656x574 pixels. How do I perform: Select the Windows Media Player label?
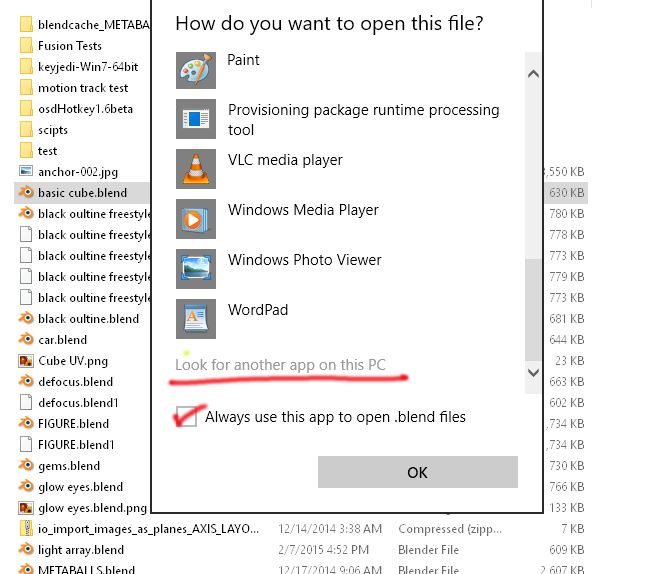point(303,210)
